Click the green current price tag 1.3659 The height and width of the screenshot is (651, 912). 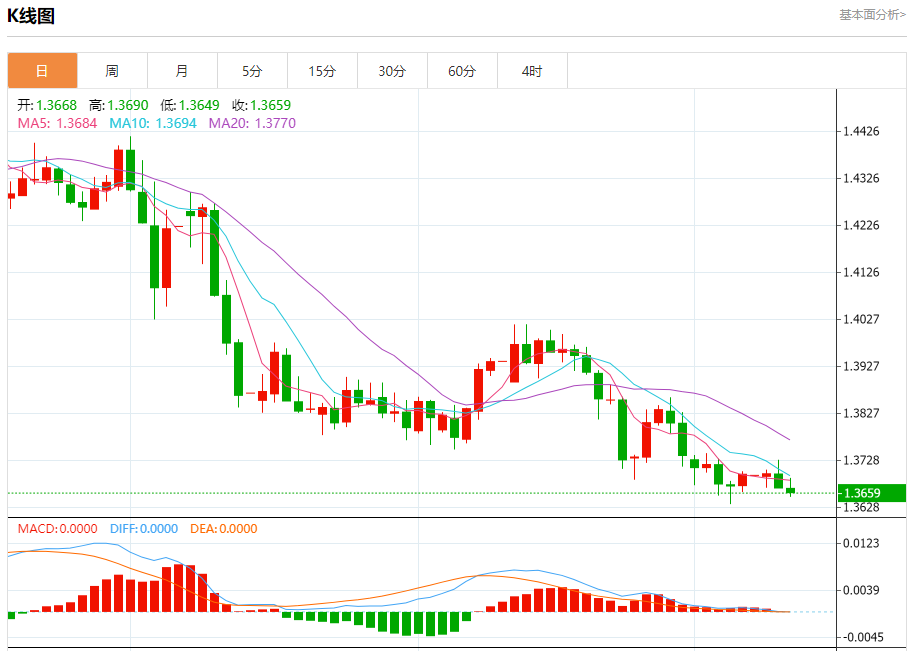(x=872, y=493)
